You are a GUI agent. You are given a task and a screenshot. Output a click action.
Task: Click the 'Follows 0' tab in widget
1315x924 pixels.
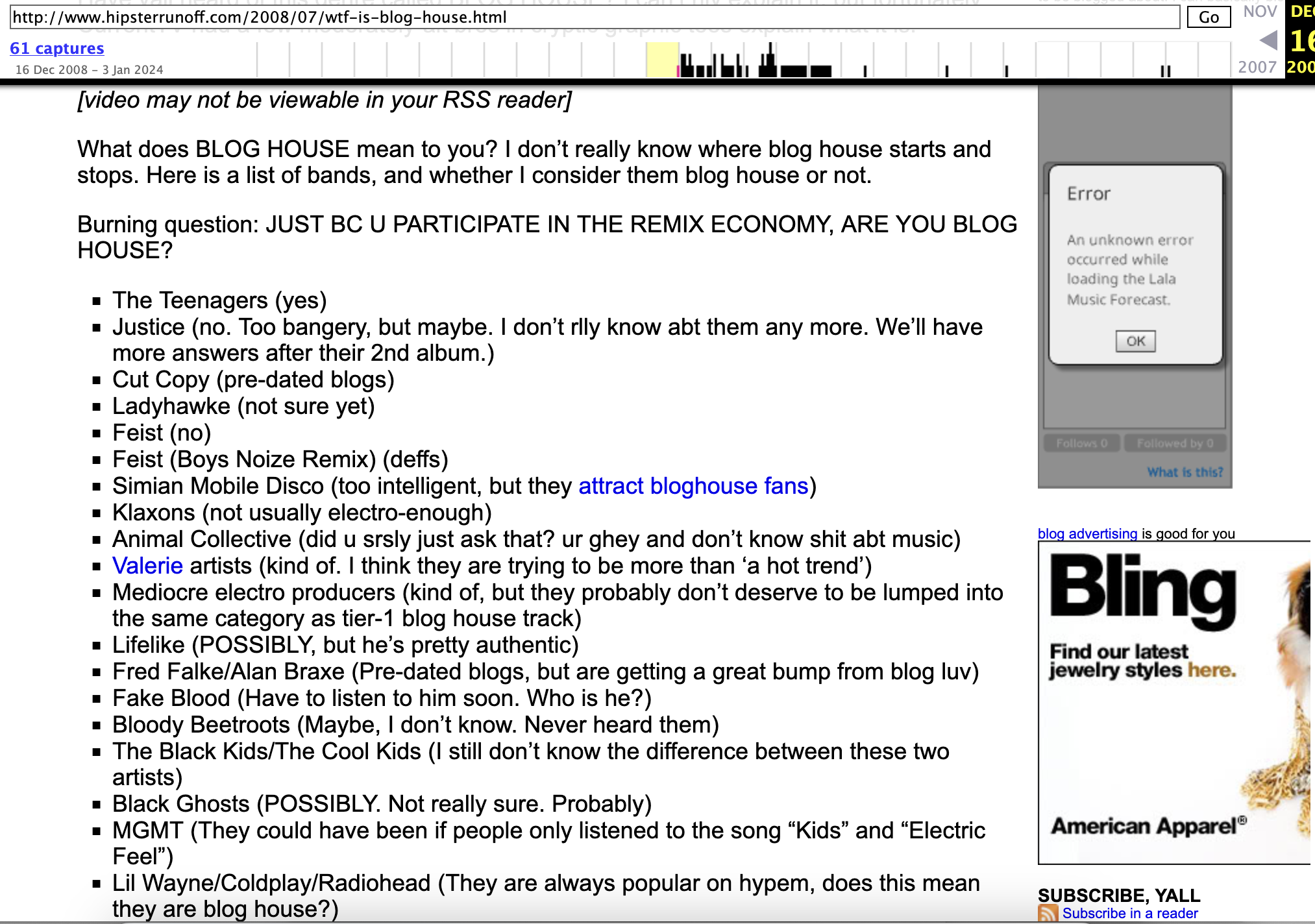click(1081, 443)
